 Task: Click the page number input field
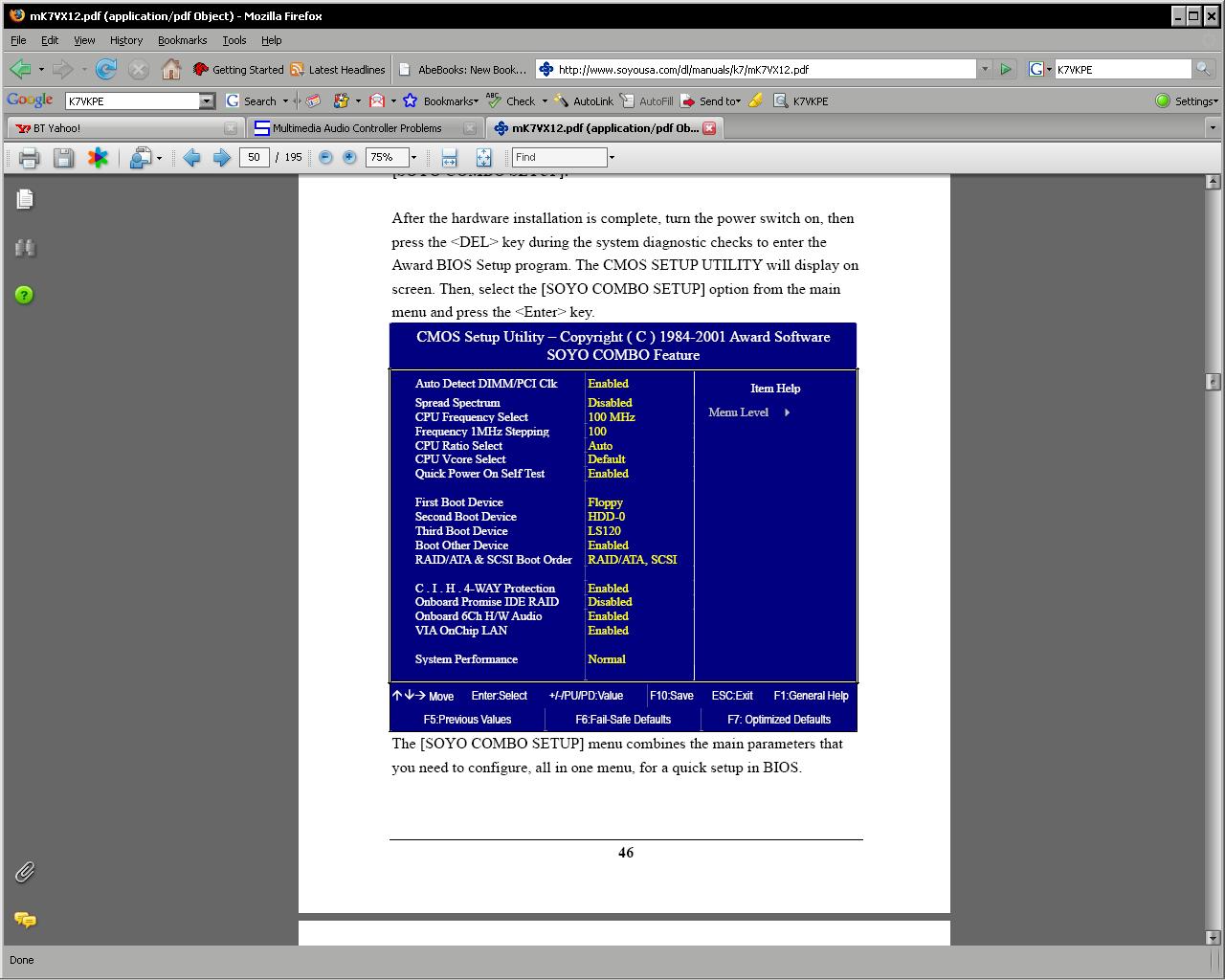(x=254, y=158)
